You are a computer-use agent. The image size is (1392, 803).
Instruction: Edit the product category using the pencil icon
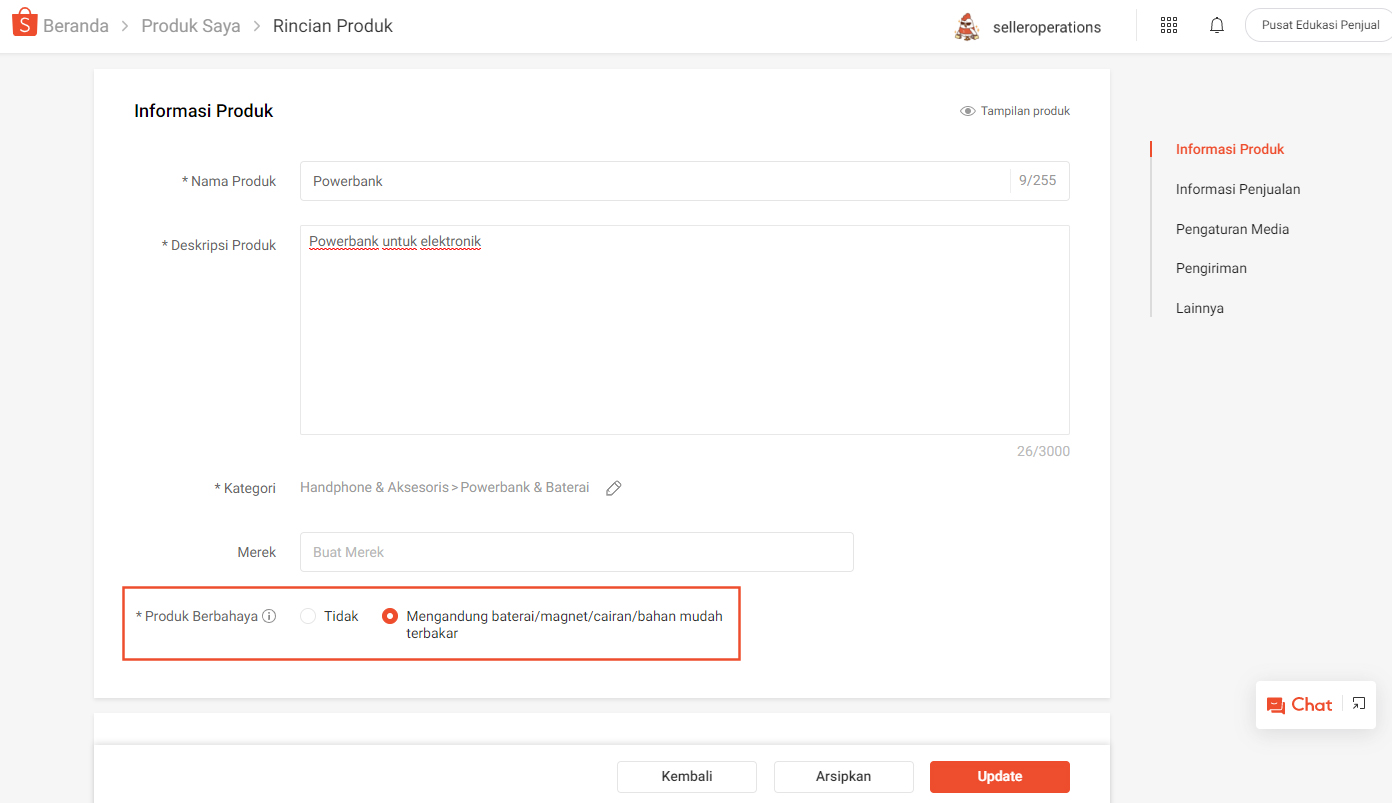[613, 488]
